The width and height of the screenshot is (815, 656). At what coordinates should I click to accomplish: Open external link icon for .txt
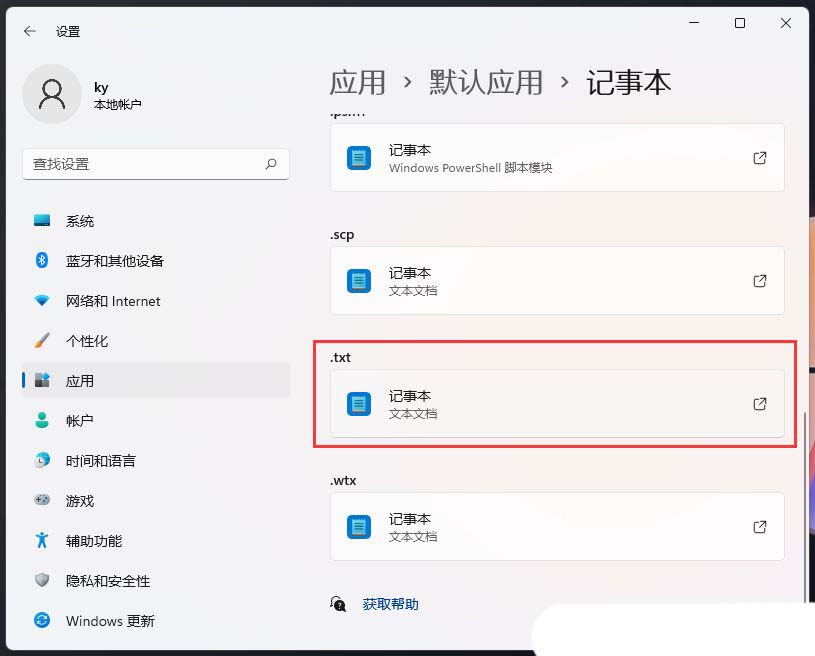pos(760,404)
